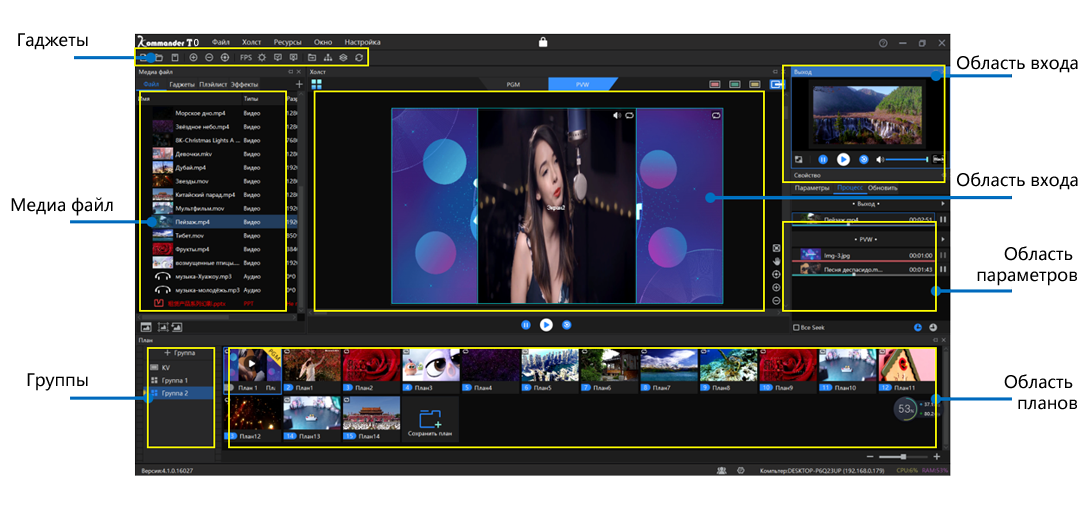Viewport: 1091px width, 505px height.
Task: Click the pause button in Выход panel
Action: (822, 159)
